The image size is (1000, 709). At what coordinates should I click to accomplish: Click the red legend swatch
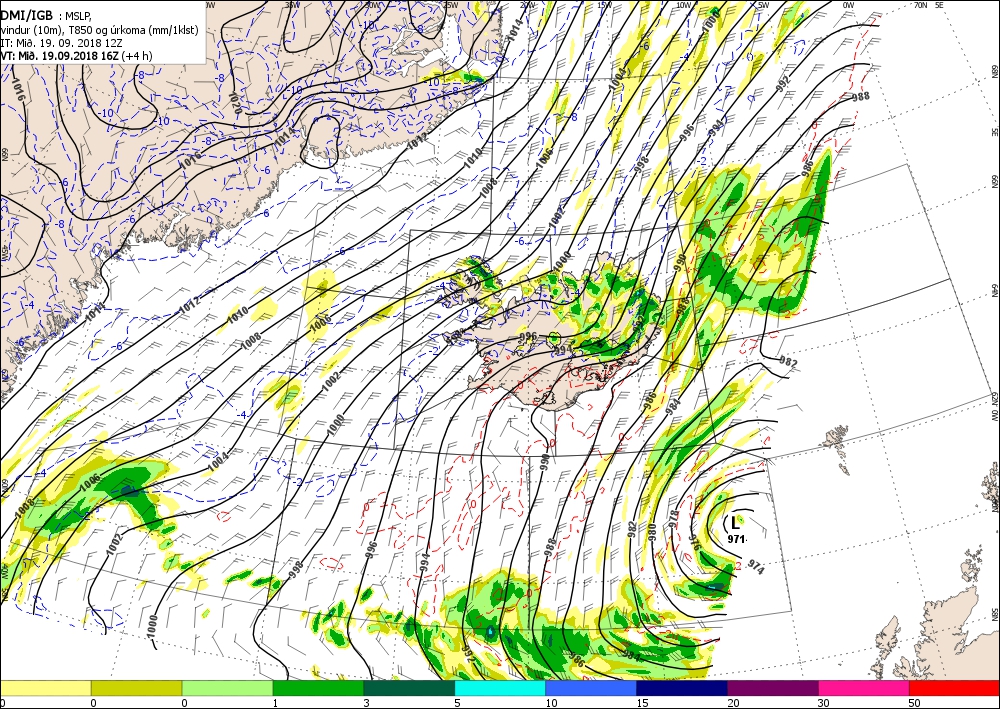click(x=954, y=688)
